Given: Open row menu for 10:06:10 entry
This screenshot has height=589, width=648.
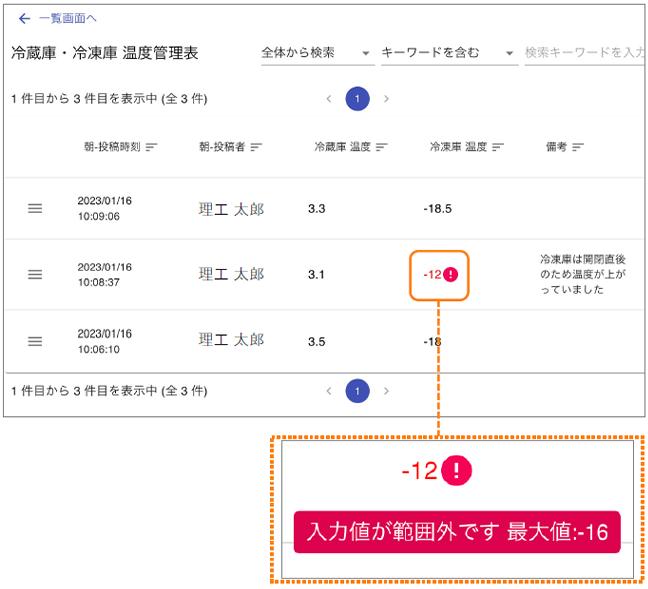Looking at the screenshot, I should (35, 341).
